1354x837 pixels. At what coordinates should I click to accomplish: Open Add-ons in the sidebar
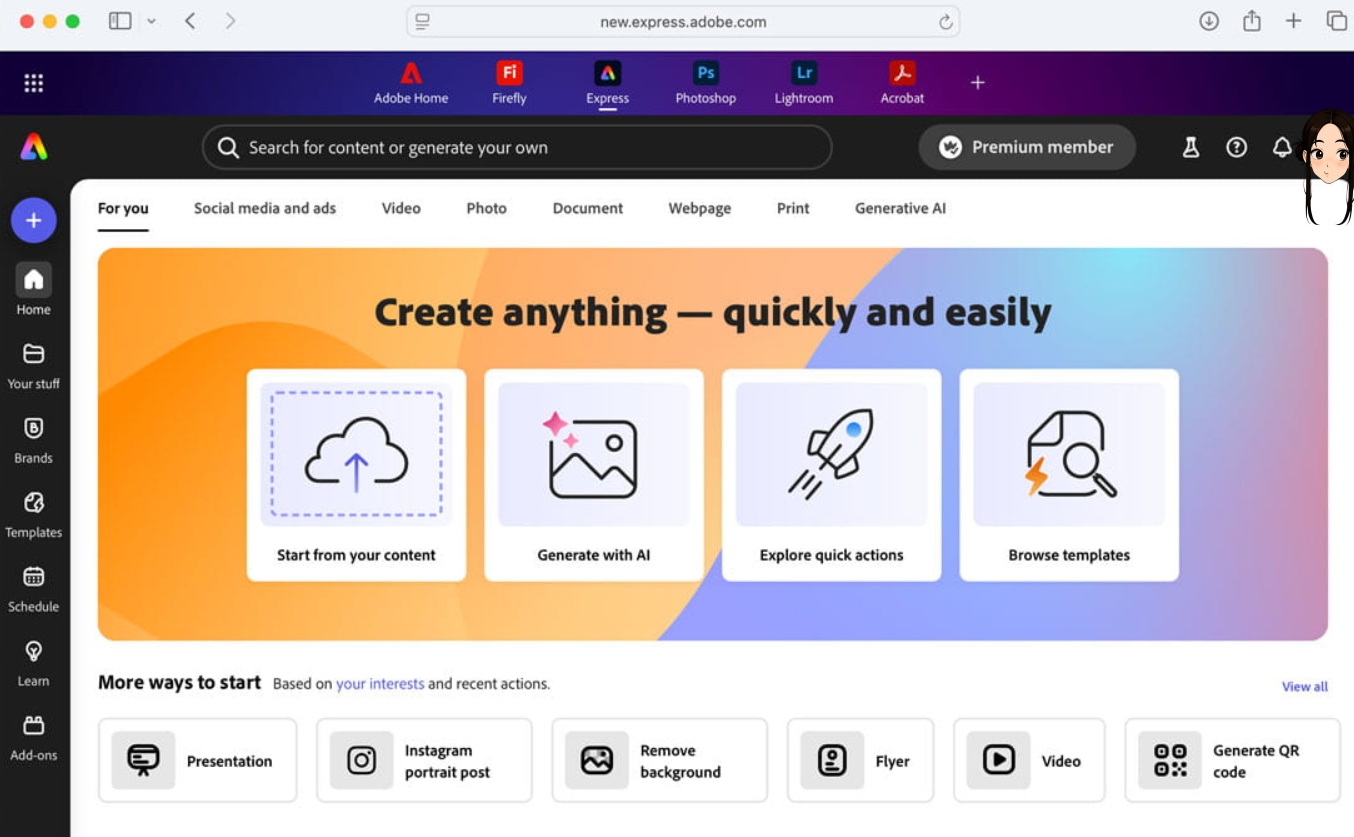pos(33,737)
